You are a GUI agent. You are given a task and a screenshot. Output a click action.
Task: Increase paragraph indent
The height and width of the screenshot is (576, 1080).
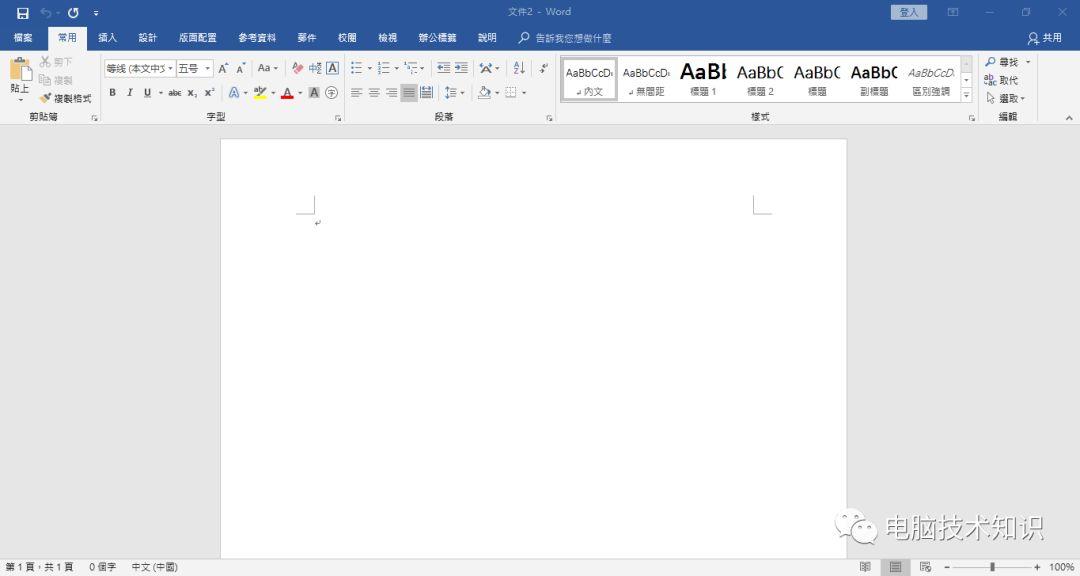(461, 68)
